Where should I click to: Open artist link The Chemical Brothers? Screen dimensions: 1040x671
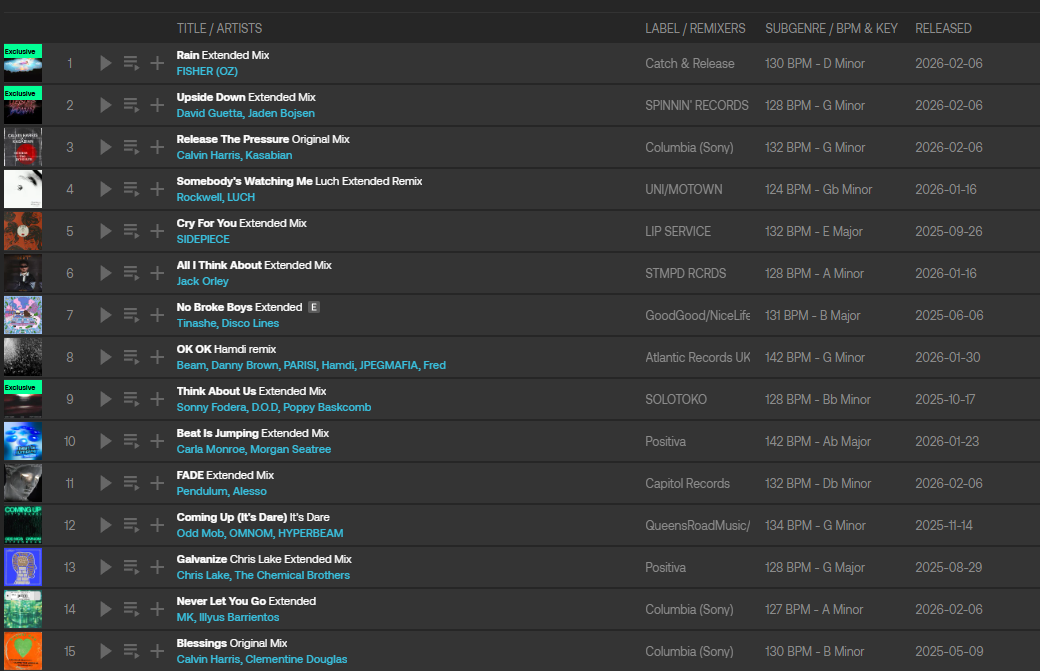tap(292, 576)
